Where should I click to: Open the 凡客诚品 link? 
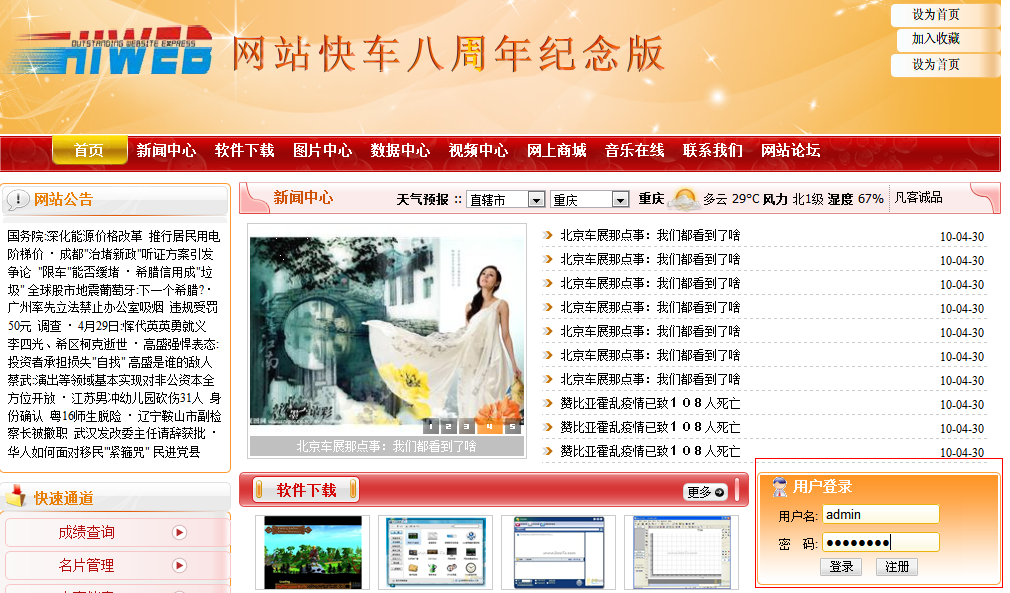coord(918,198)
